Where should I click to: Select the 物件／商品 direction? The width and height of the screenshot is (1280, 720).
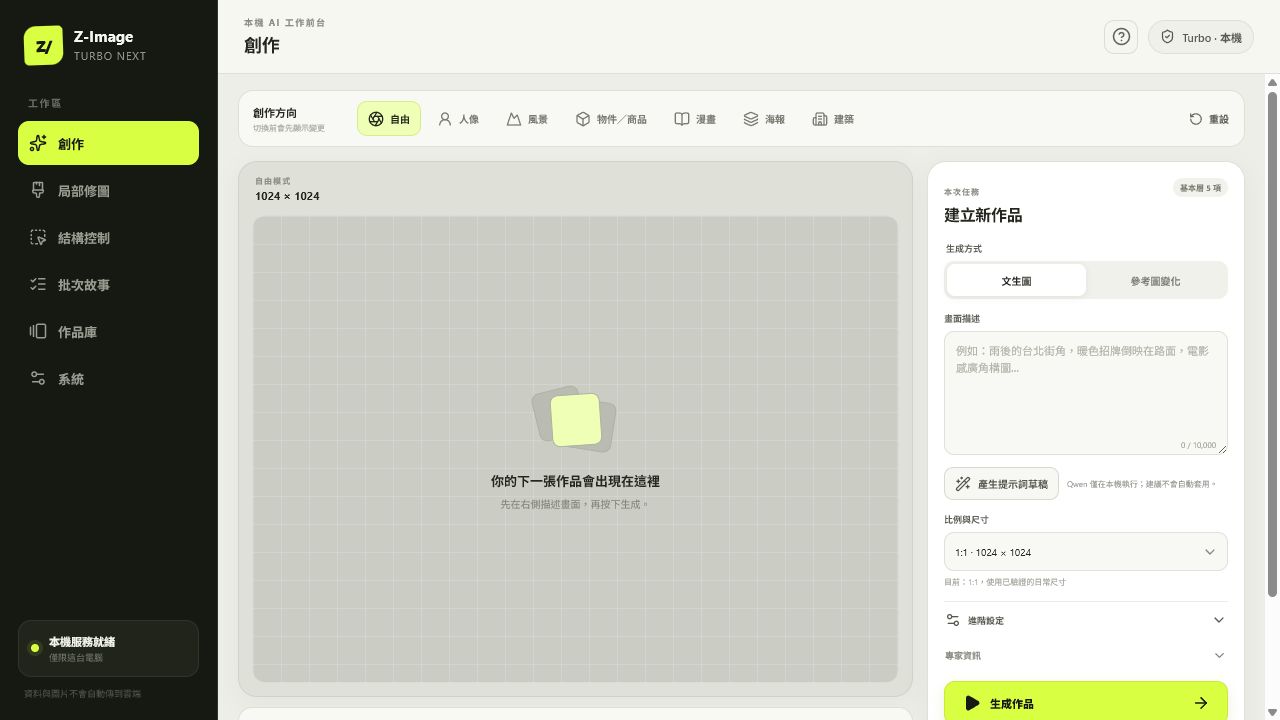pos(611,119)
